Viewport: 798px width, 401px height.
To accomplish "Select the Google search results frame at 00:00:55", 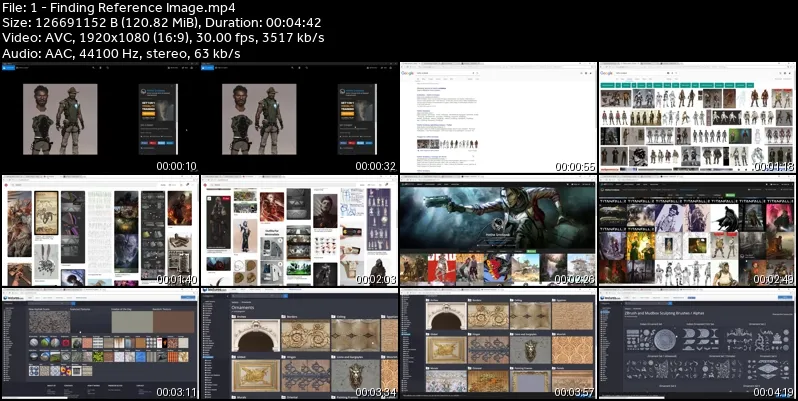I will click(x=498, y=118).
